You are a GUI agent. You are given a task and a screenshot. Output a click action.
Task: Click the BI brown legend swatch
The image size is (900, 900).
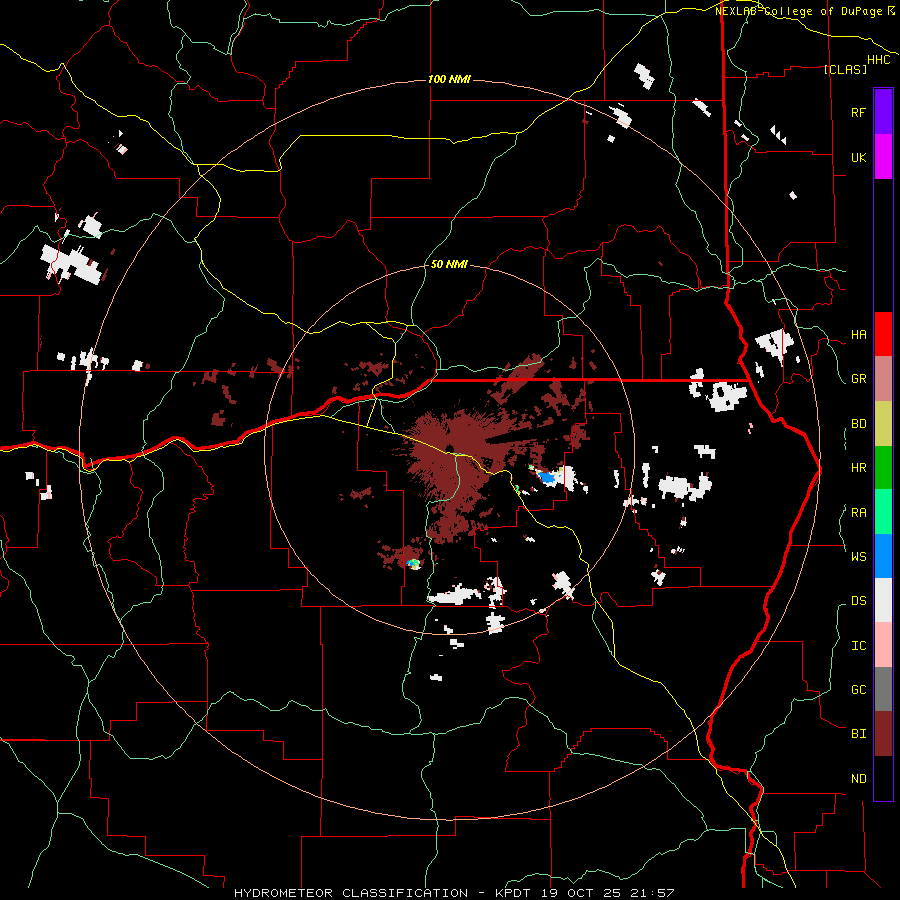point(883,734)
